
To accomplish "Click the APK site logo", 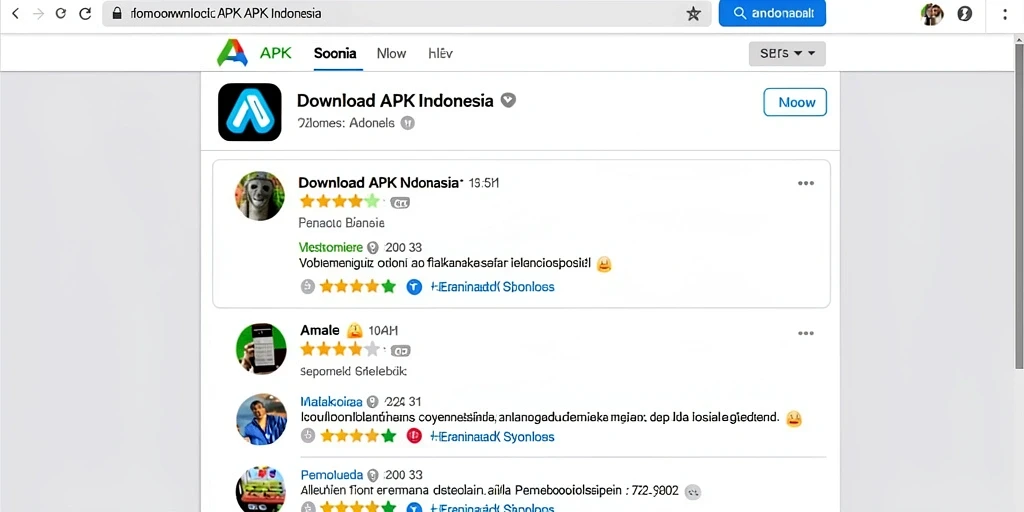I will pos(232,53).
